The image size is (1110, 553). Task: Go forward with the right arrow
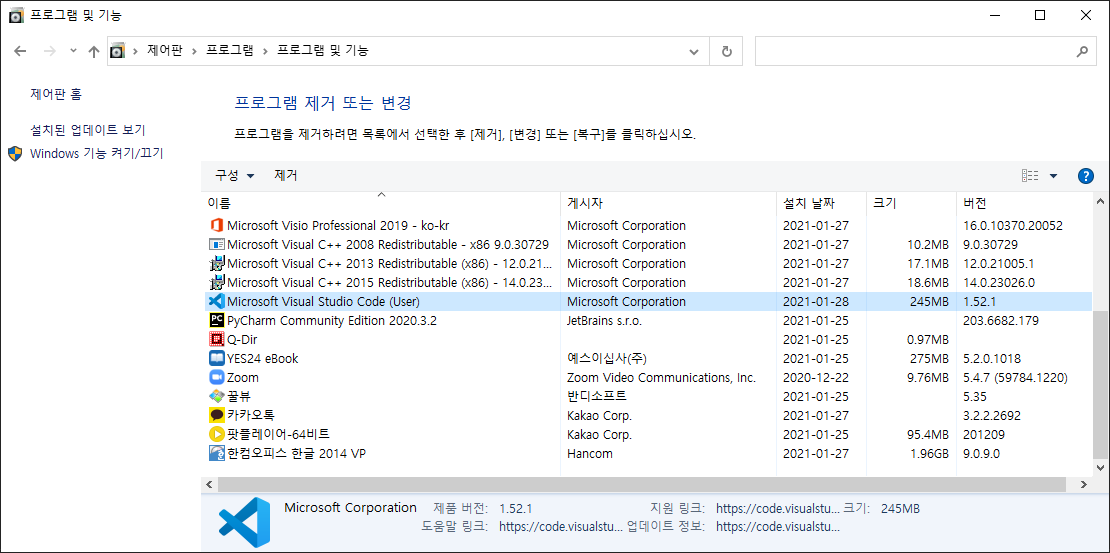[49, 51]
